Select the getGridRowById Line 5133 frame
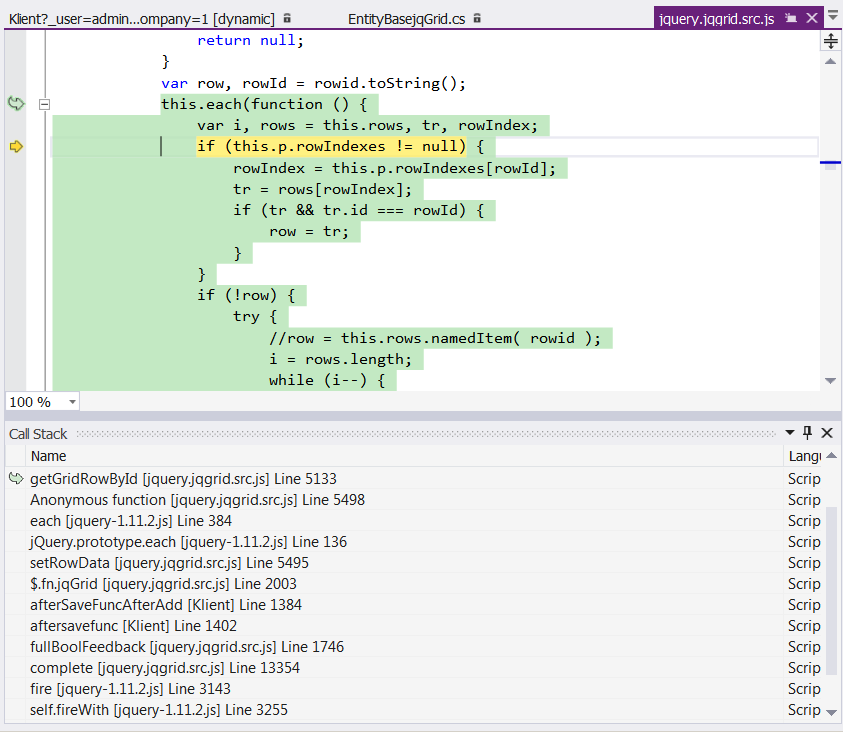The image size is (843, 733). (x=183, y=479)
